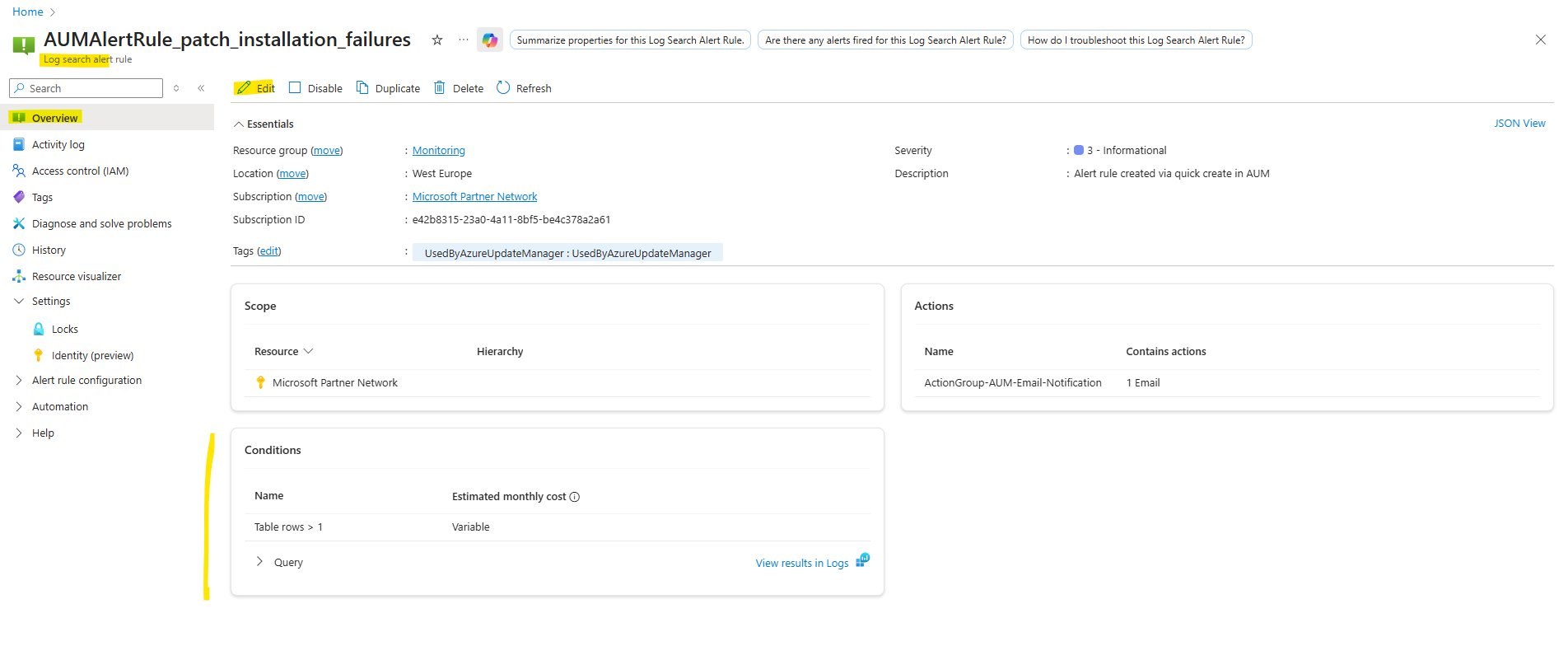This screenshot has height=646, width=1568.
Task: Go to Diagnose and solve problems
Action: pyautogui.click(x=107, y=223)
